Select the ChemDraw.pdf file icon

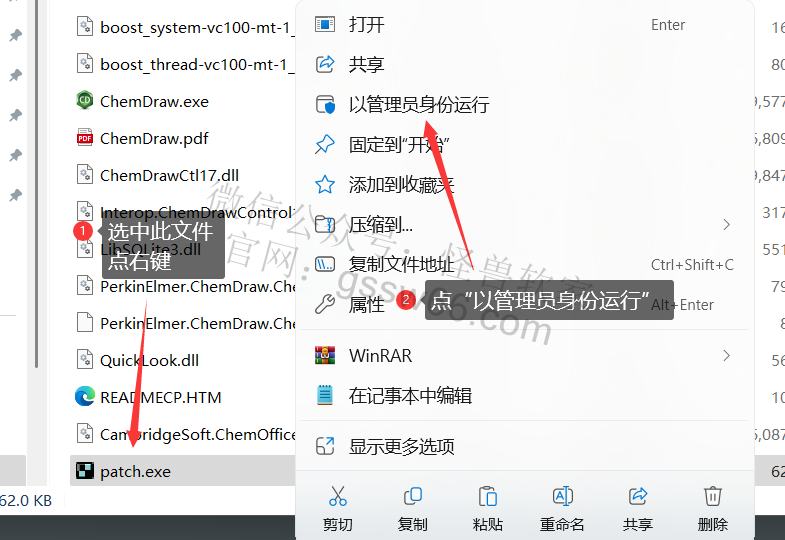(x=85, y=138)
